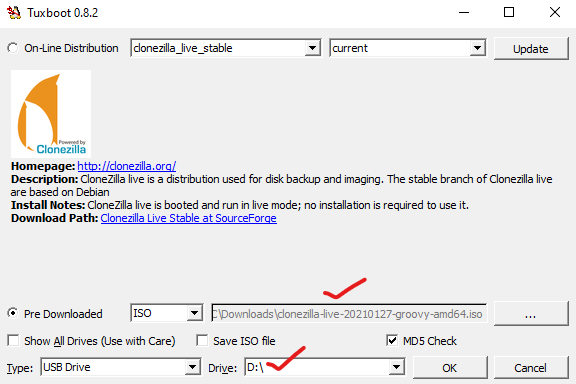Uncheck the MD5 Check checkbox
Screen dimensions: 576x384
(x=392, y=341)
